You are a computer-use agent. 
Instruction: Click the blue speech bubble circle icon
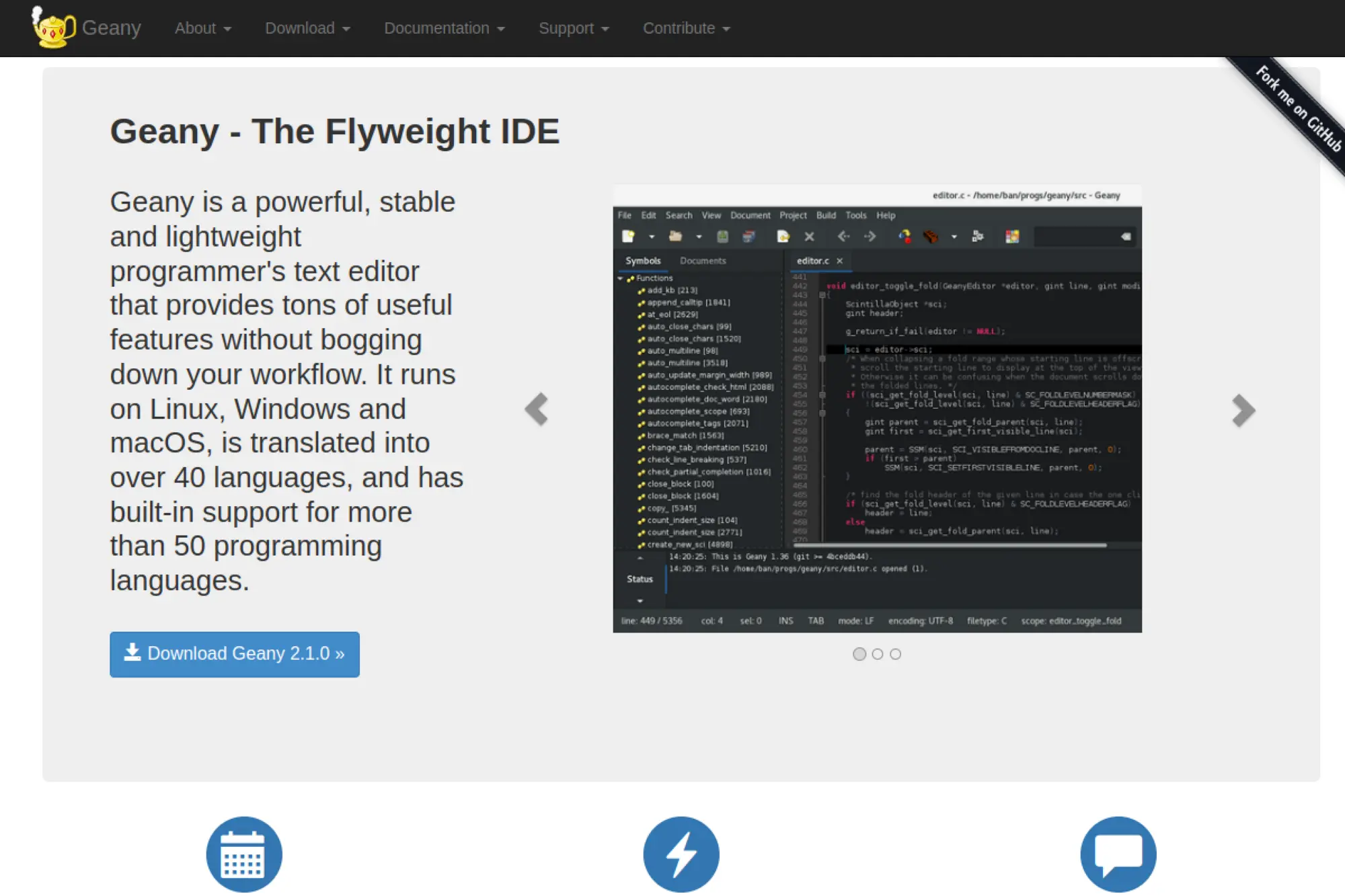click(x=1118, y=854)
